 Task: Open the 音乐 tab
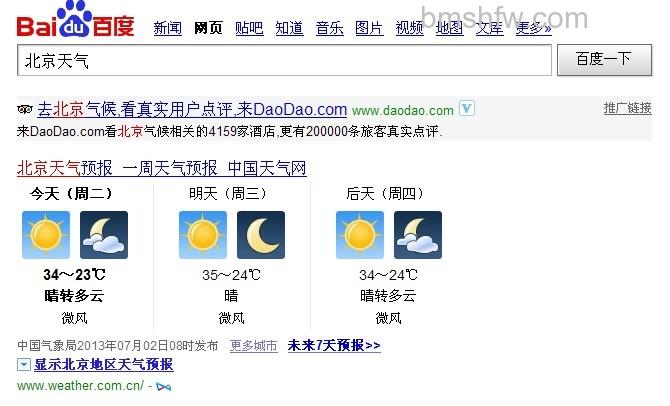(329, 28)
